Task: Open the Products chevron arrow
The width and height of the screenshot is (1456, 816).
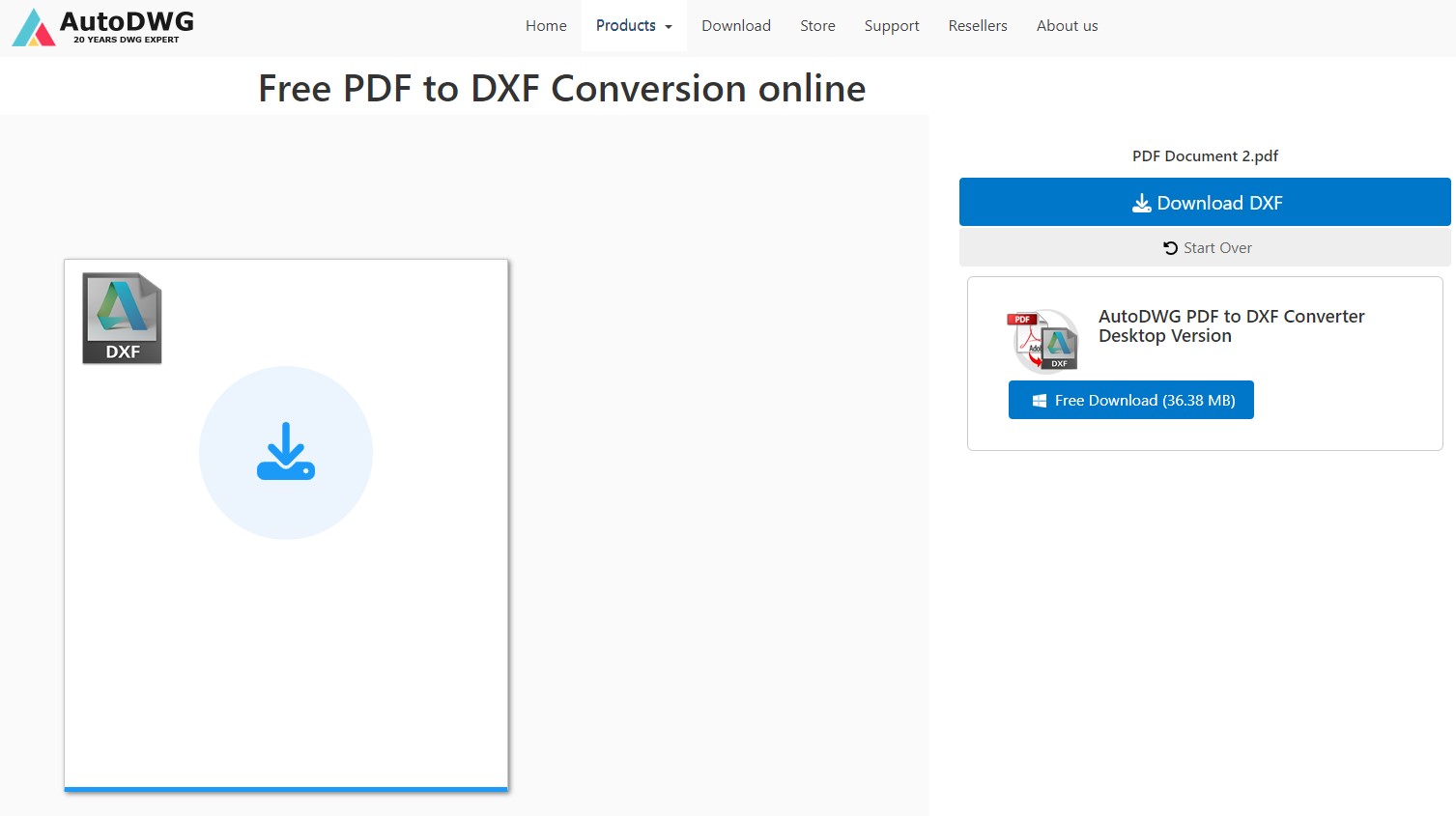Action: (x=668, y=28)
